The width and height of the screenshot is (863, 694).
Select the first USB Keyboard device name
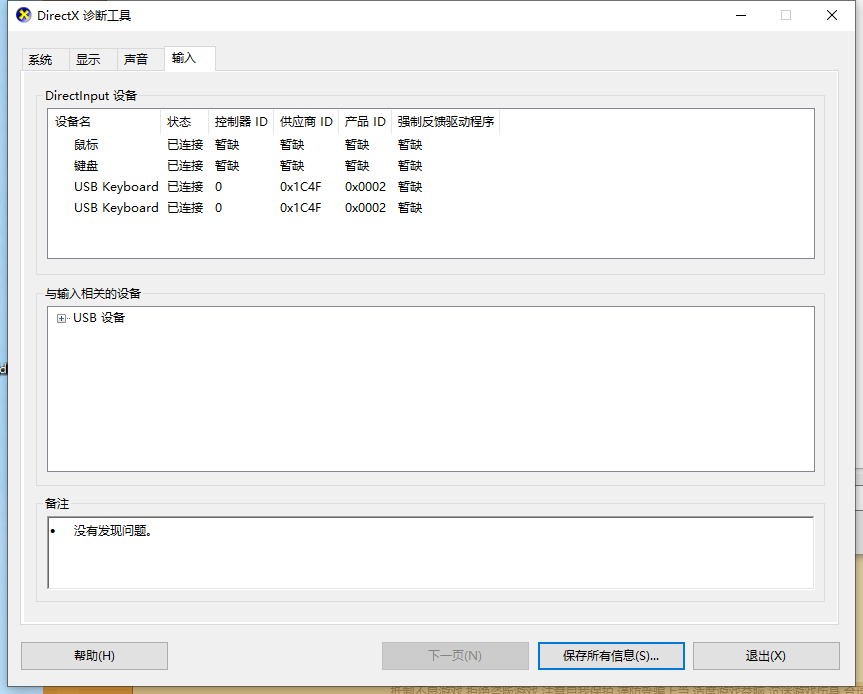(116, 187)
